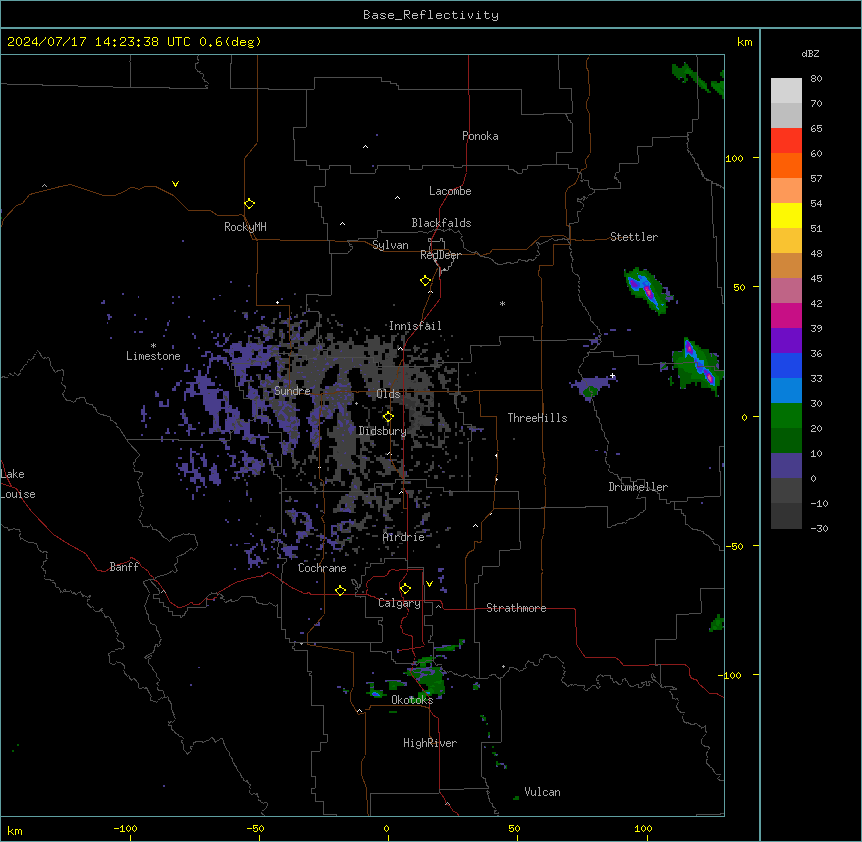Screen dimensions: 862x842
Task: Select the Innisfail label
Action: [x=415, y=326]
